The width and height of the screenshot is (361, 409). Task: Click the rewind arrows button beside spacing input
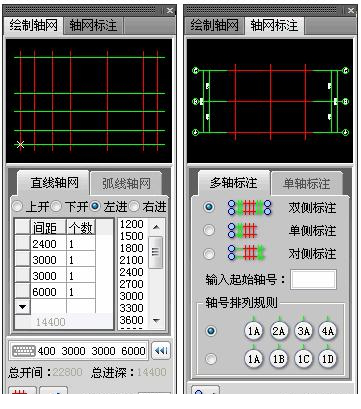click(161, 351)
